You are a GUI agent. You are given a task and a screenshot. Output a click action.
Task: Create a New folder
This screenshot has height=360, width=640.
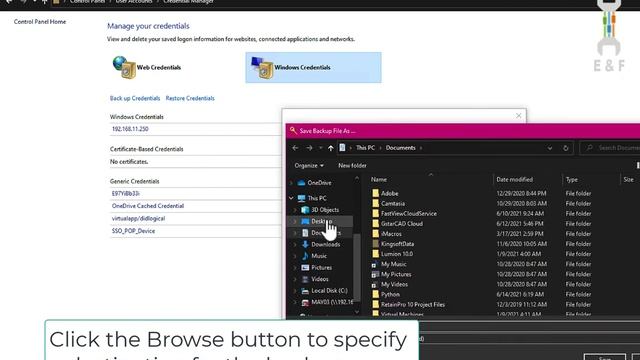[x=352, y=166]
